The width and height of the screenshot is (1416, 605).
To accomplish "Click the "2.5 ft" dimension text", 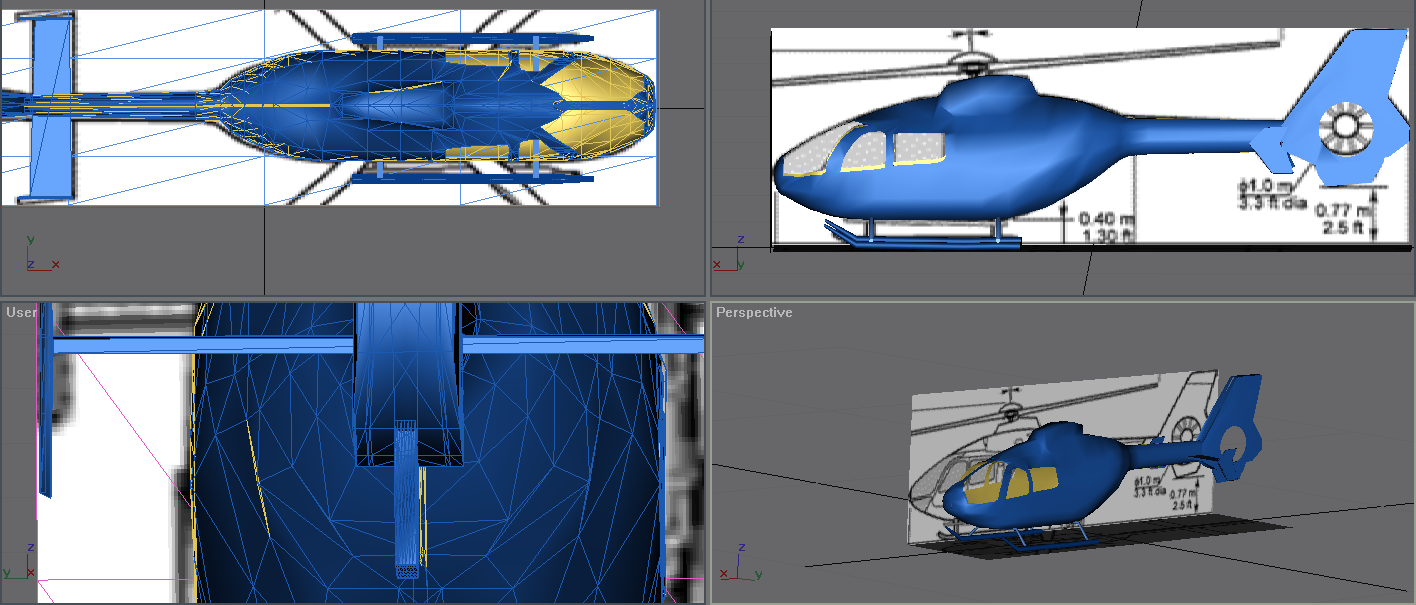I will pos(1344,227).
